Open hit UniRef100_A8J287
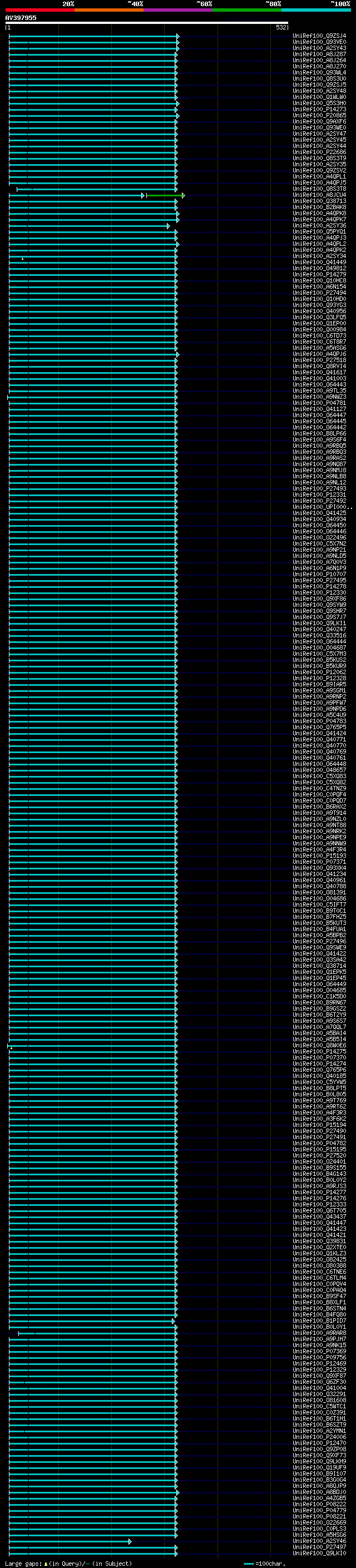The height and width of the screenshot is (1568, 356). 319,54
